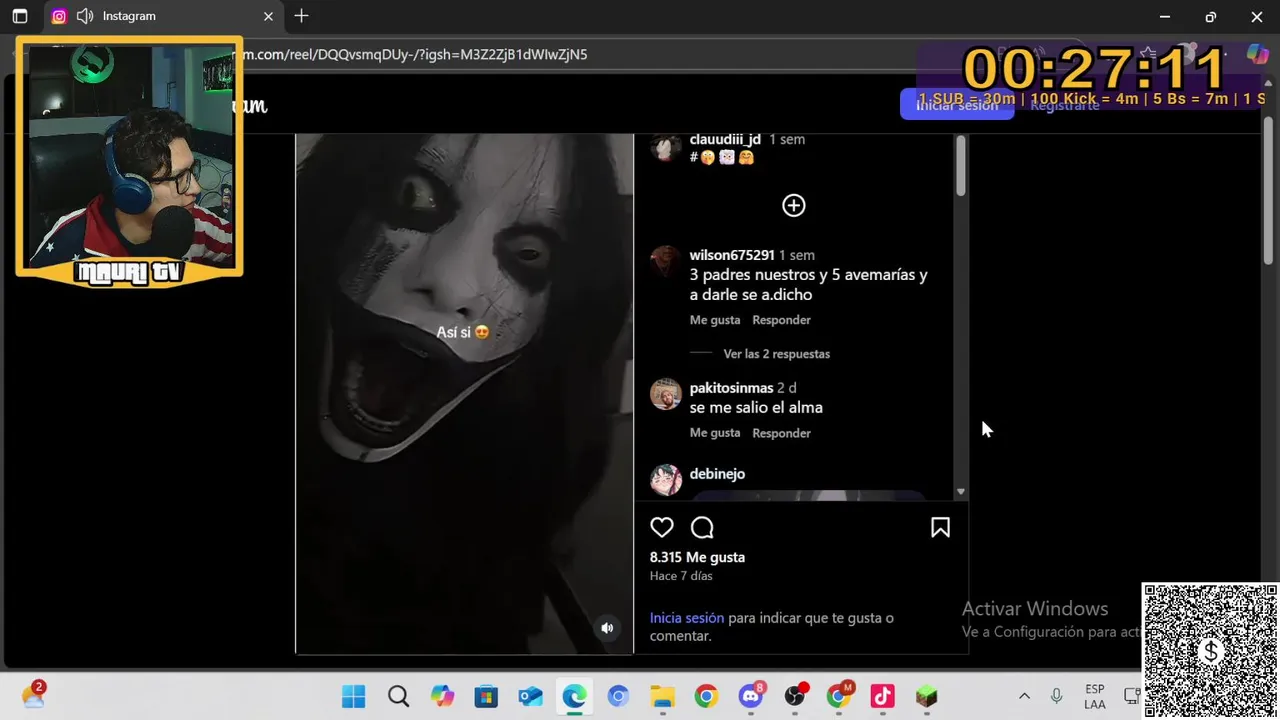Open a new browser tab
This screenshot has width=1280, height=720.
point(301,16)
